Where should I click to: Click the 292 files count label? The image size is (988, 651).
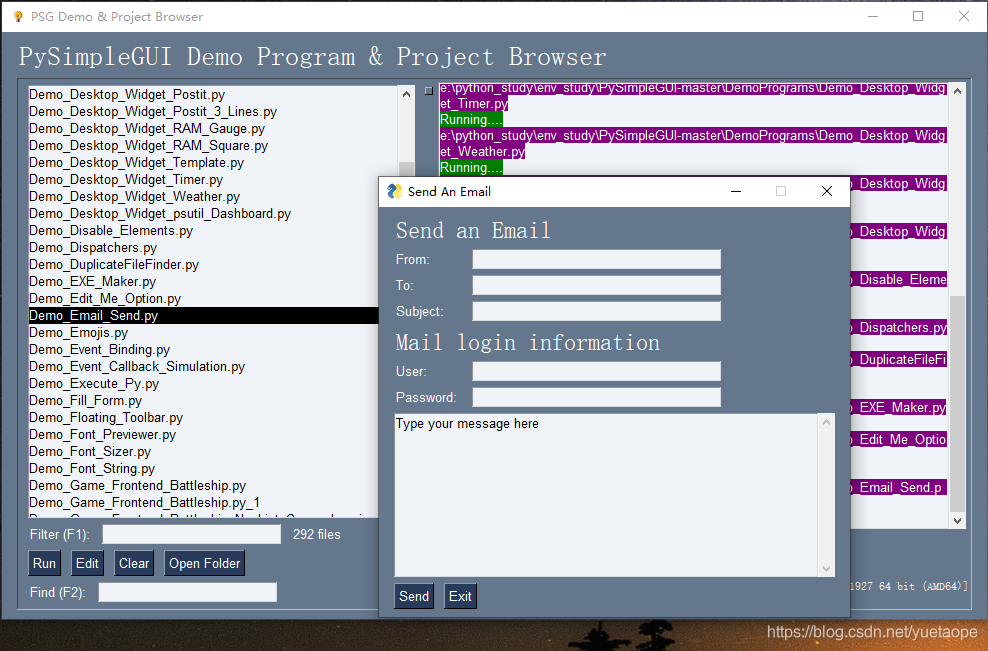coord(316,534)
